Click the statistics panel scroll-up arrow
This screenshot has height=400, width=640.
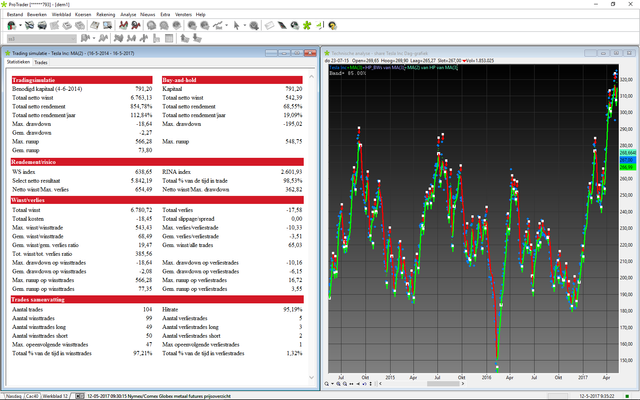(x=312, y=76)
